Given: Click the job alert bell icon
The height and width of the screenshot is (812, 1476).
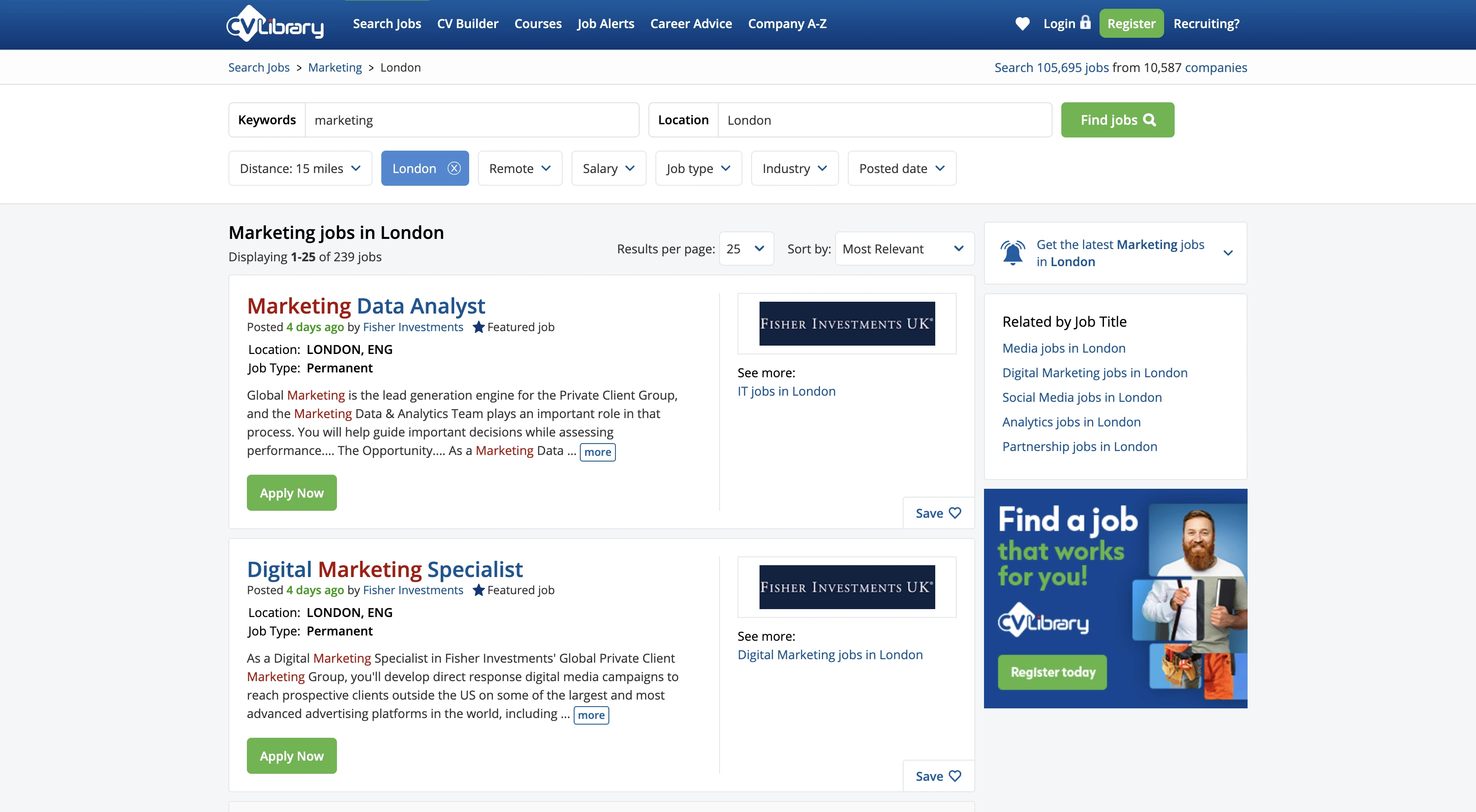Looking at the screenshot, I should tap(1013, 253).
